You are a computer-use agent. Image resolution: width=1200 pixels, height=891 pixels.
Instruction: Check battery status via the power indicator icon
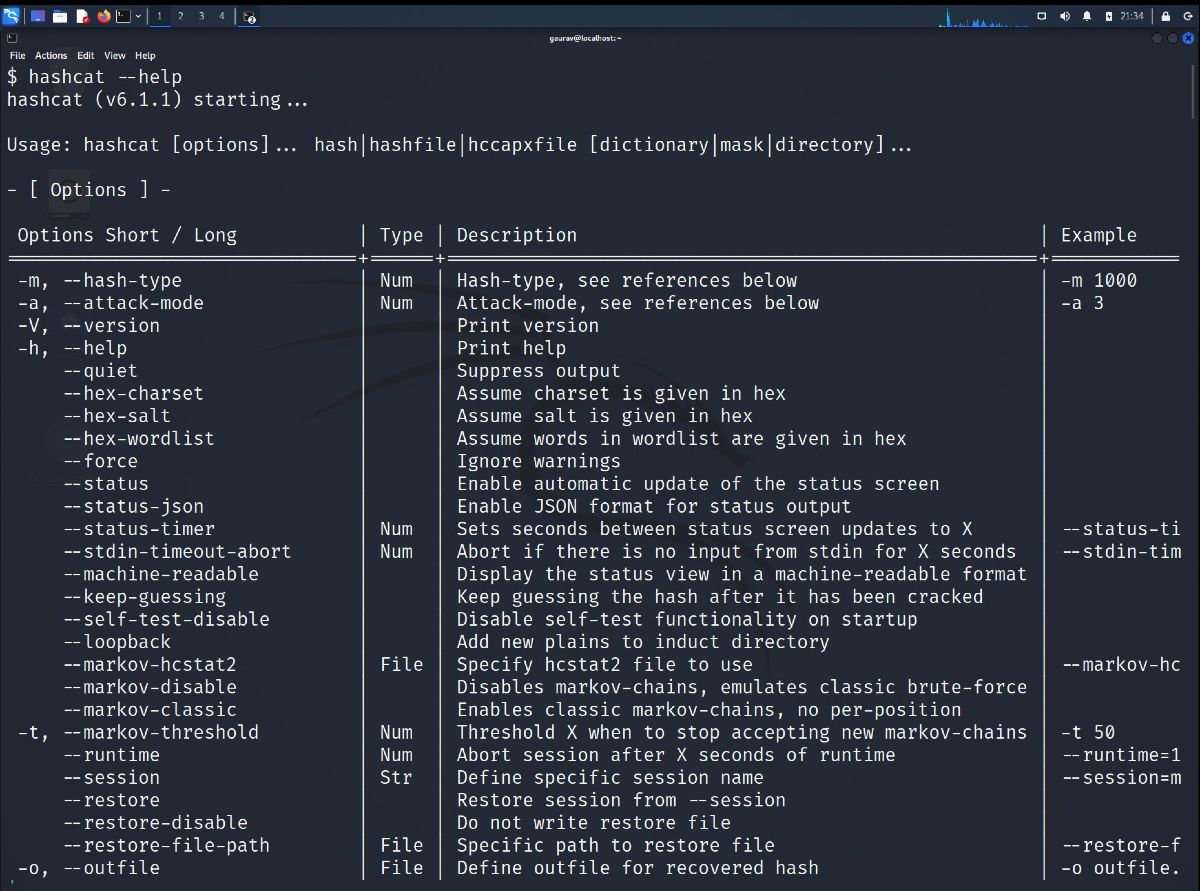point(1109,16)
